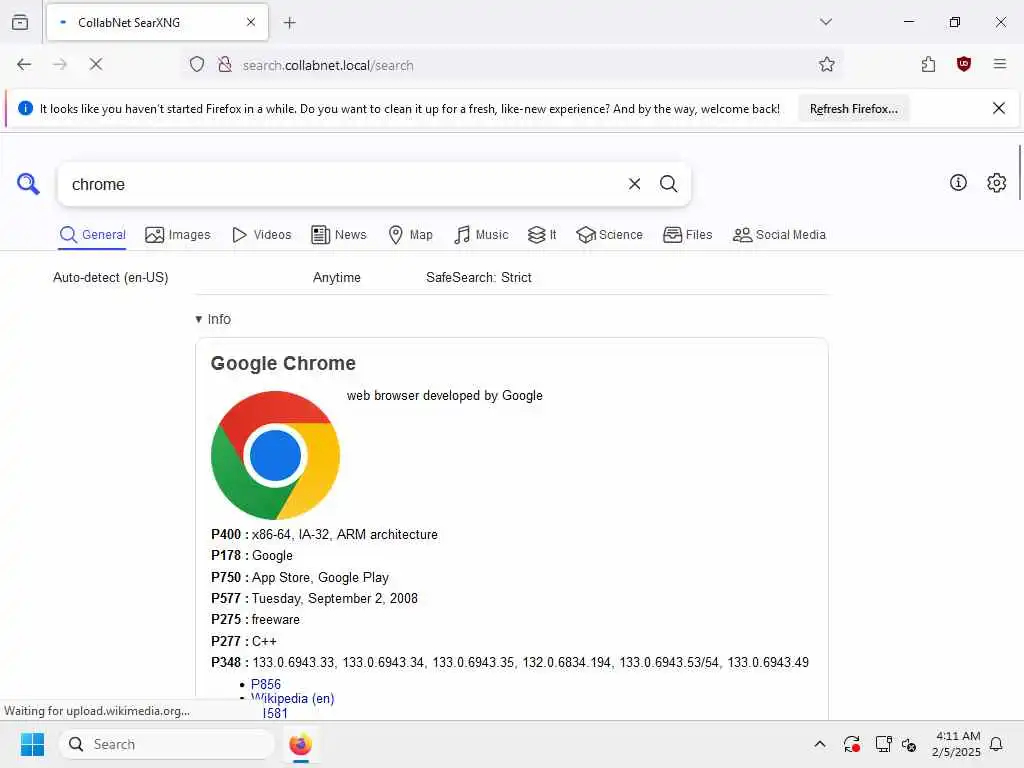
Task: Submit the search with the magnifier button
Action: pos(668,184)
